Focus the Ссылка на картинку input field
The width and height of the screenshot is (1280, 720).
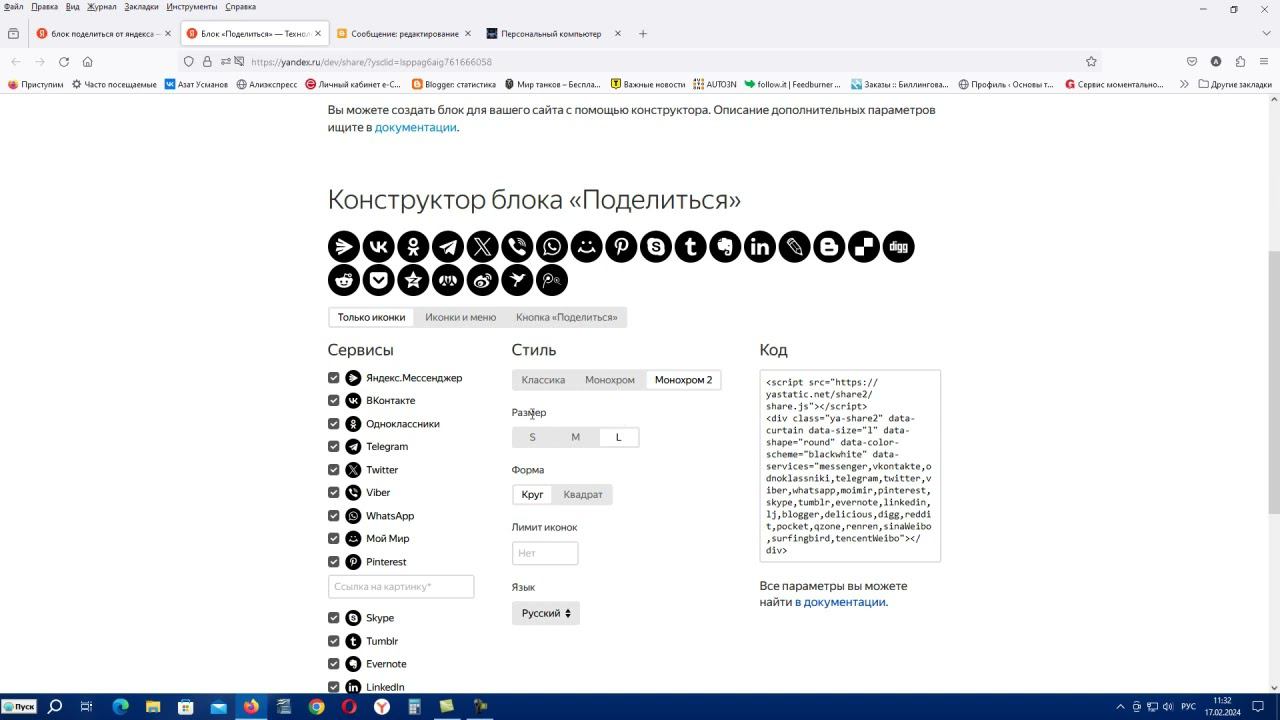tap(401, 586)
